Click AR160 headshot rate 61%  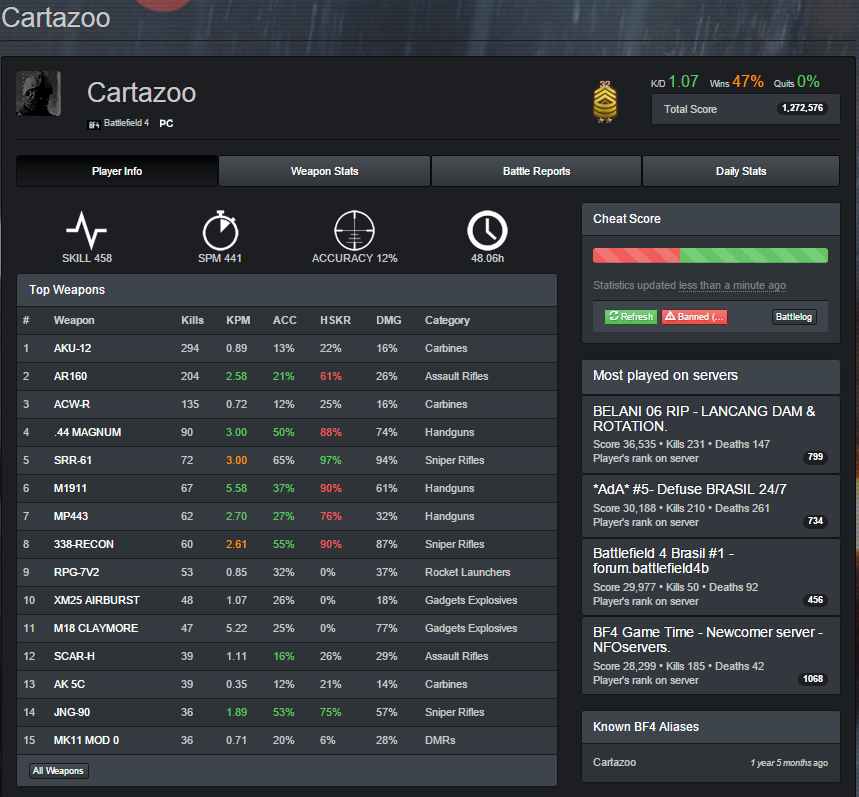[x=331, y=376]
